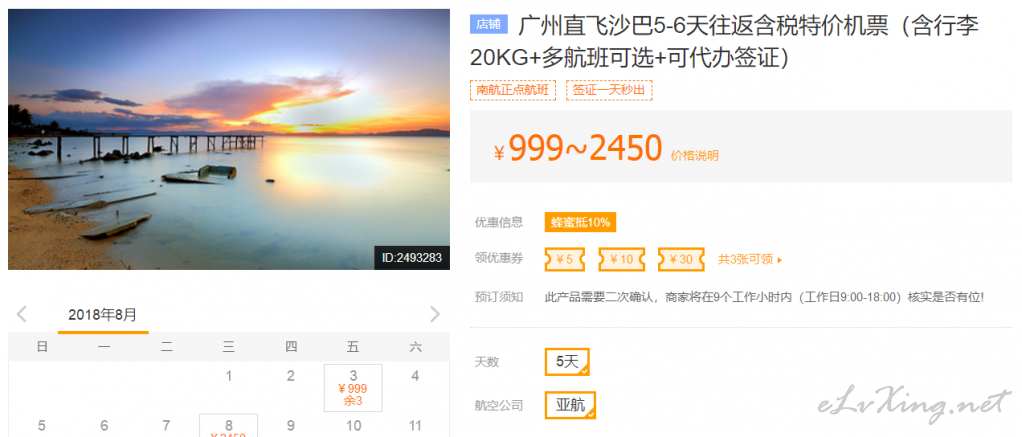
Task: Select the 2018年8月 month tab
Action: [x=103, y=316]
